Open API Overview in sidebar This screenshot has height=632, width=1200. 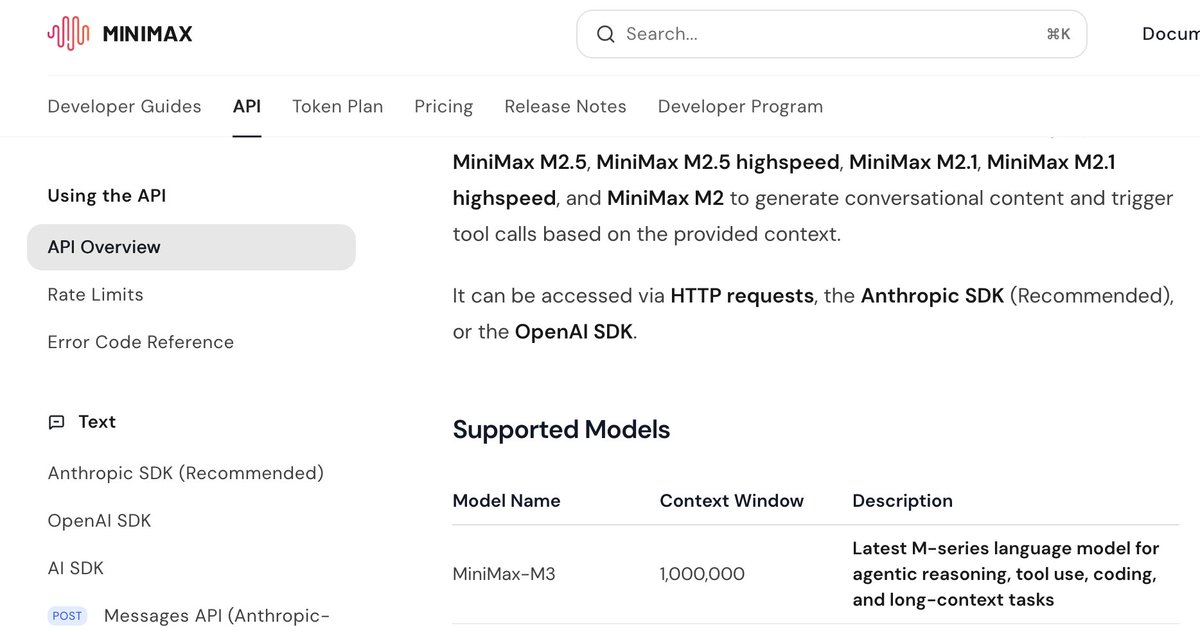point(191,247)
